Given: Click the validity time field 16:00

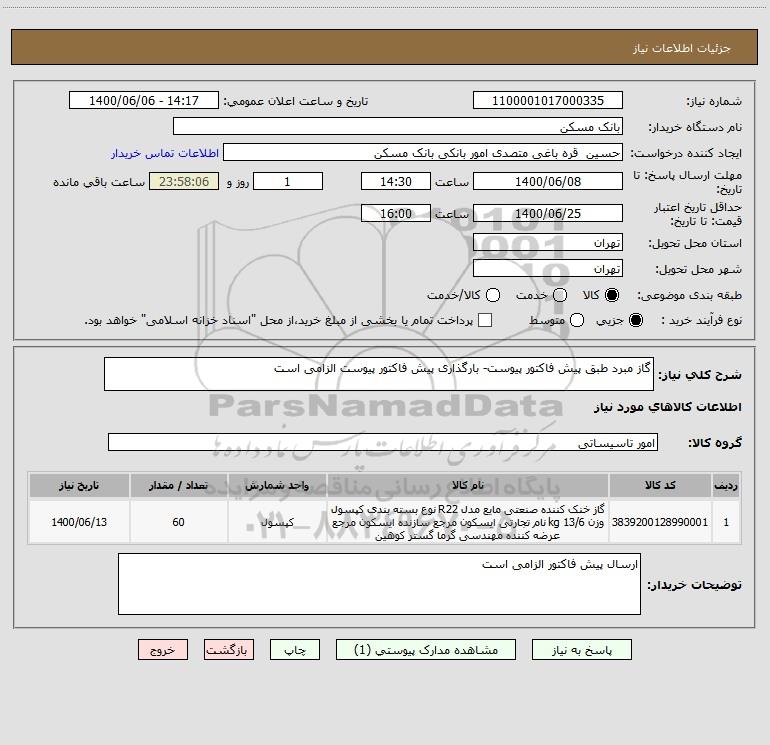Looking at the screenshot, I should pyautogui.click(x=396, y=213).
